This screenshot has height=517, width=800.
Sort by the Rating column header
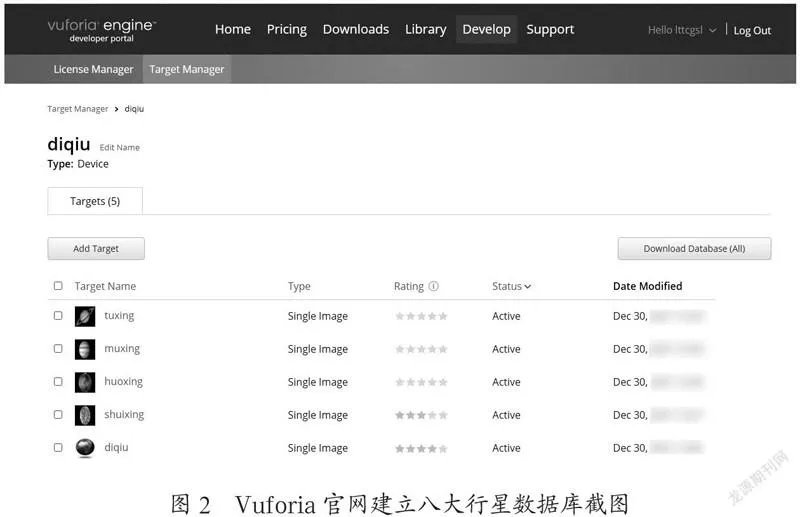click(x=409, y=286)
